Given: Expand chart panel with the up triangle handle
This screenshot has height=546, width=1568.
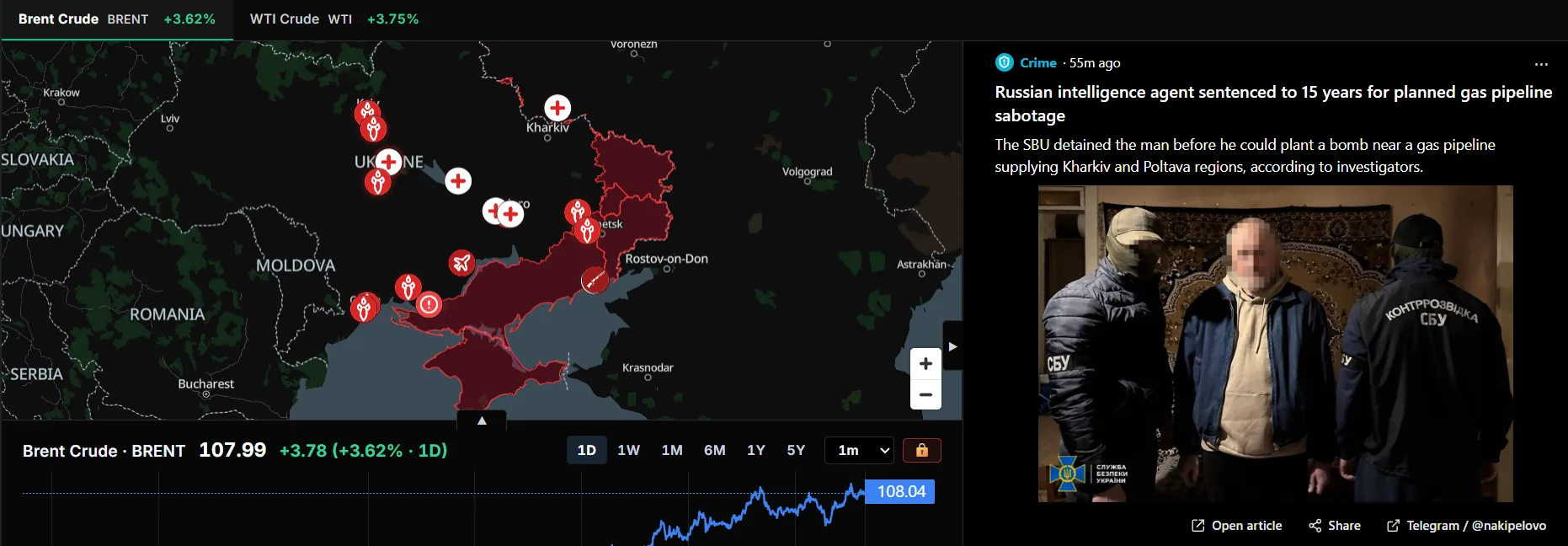Looking at the screenshot, I should [482, 420].
